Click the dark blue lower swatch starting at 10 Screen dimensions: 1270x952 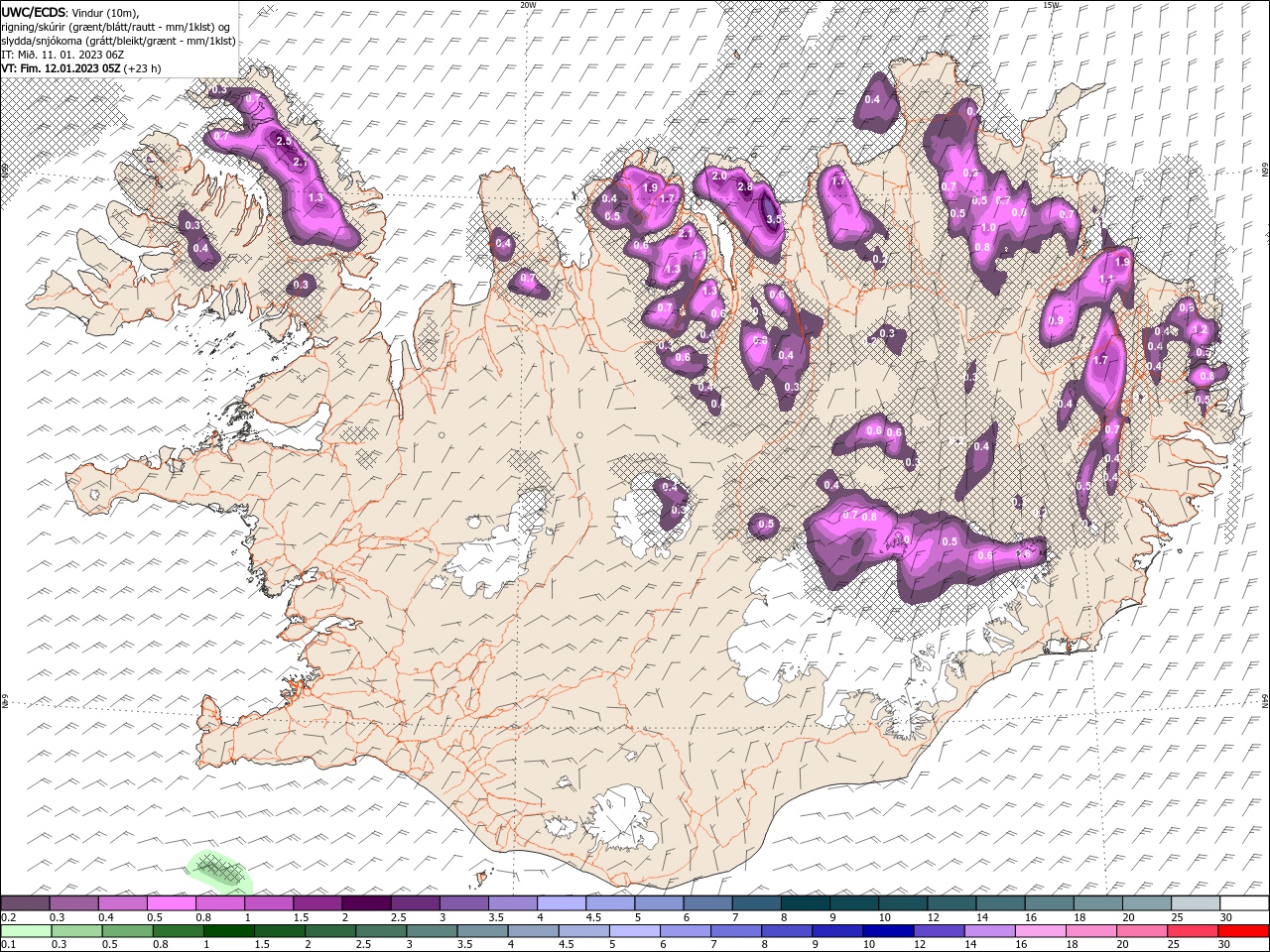[887, 931]
